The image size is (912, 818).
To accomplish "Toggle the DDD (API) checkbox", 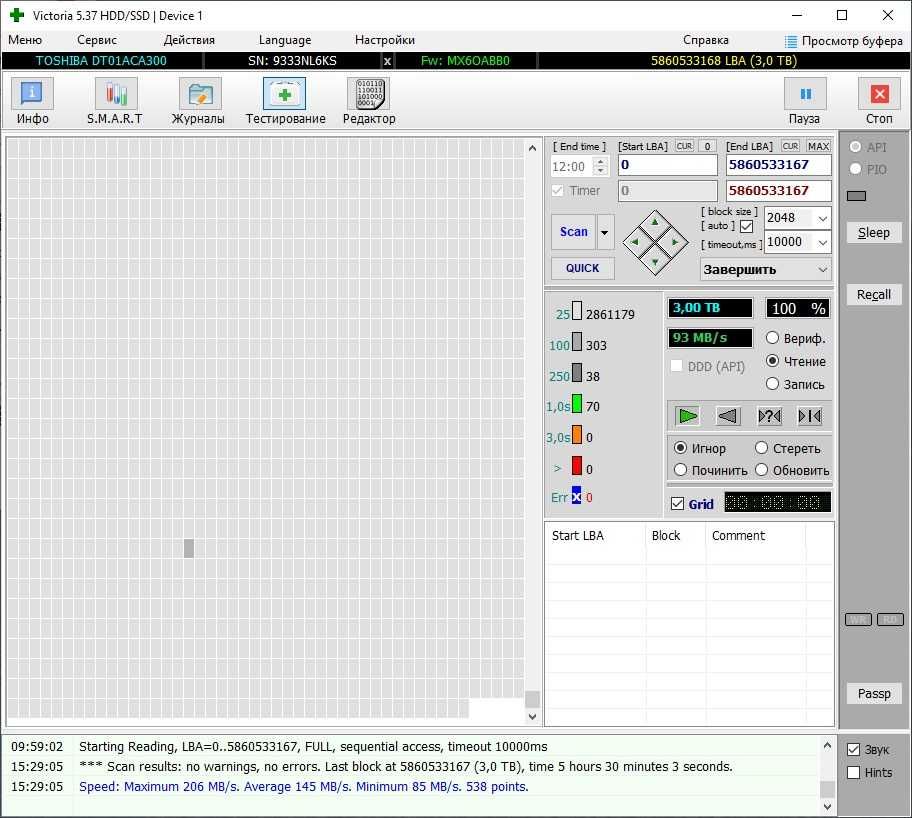I will [676, 366].
